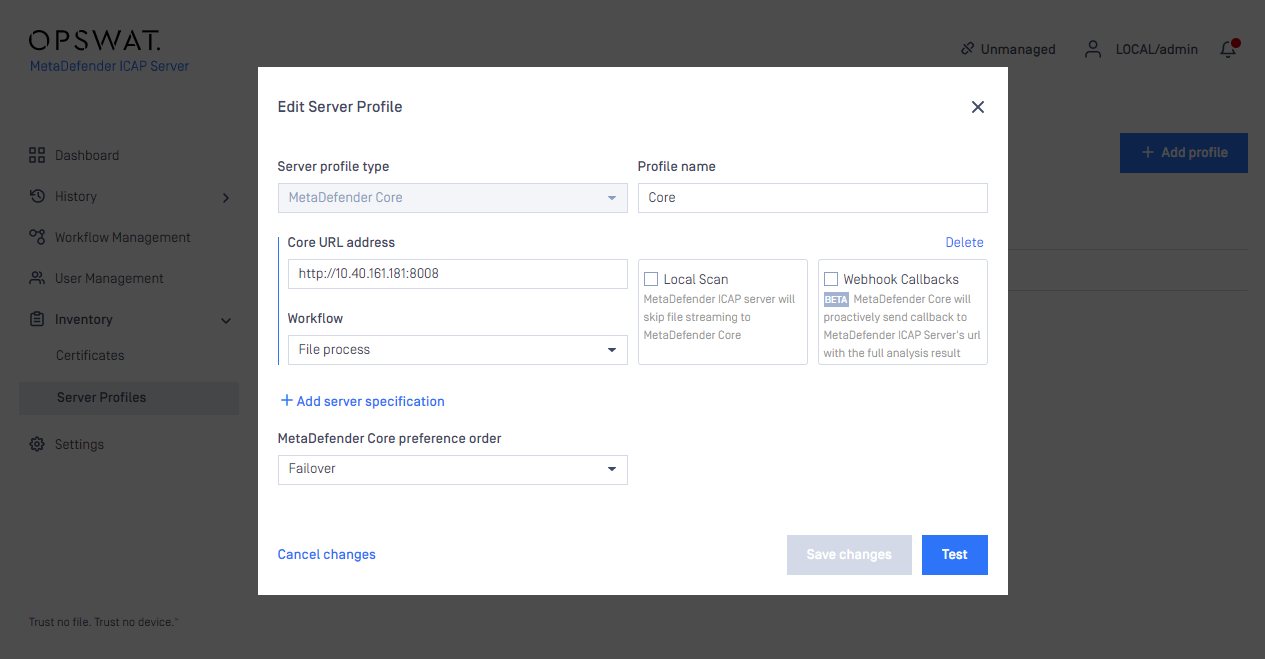Click the Local Scan description text
1265x659 pixels.
point(719,317)
